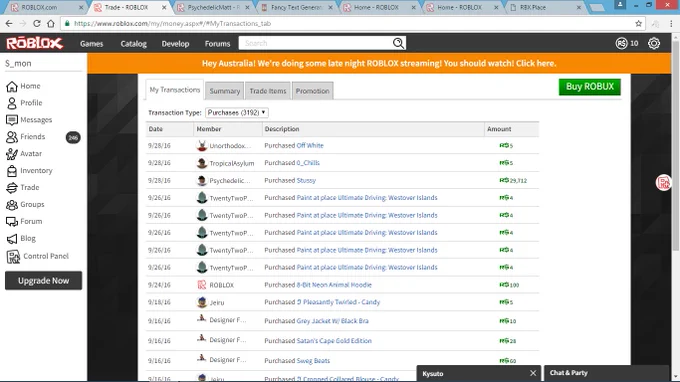The width and height of the screenshot is (680, 382).
Task: Click the Unorthodox member avatar
Action: click(202, 145)
